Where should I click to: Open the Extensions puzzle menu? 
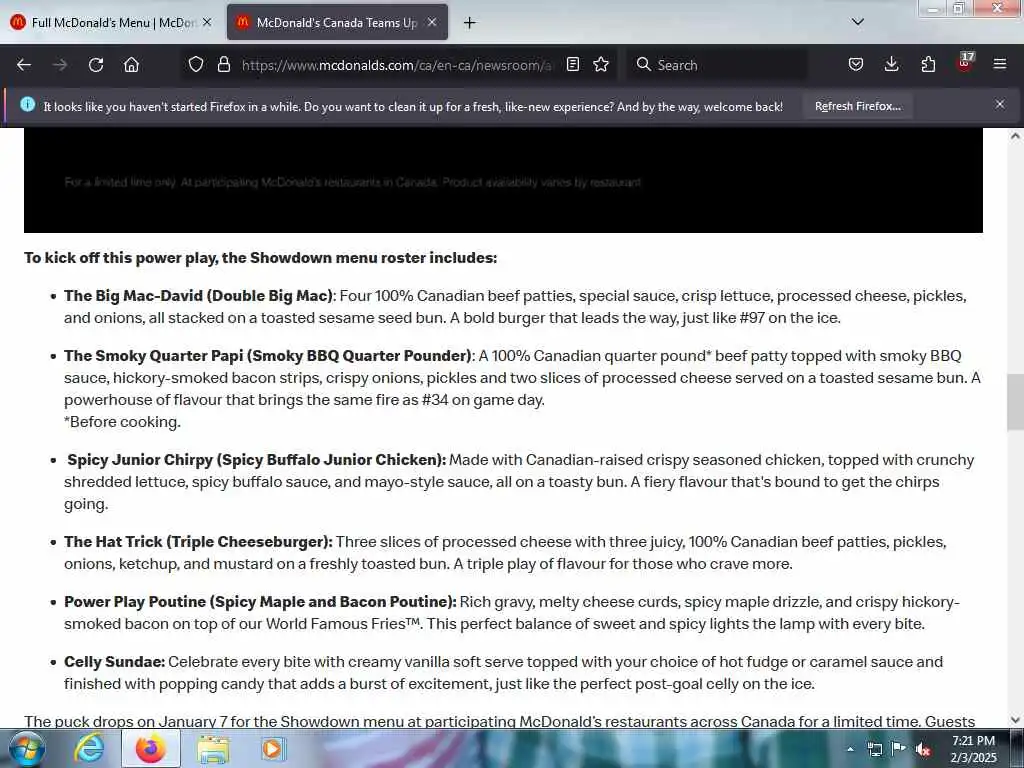tap(928, 64)
